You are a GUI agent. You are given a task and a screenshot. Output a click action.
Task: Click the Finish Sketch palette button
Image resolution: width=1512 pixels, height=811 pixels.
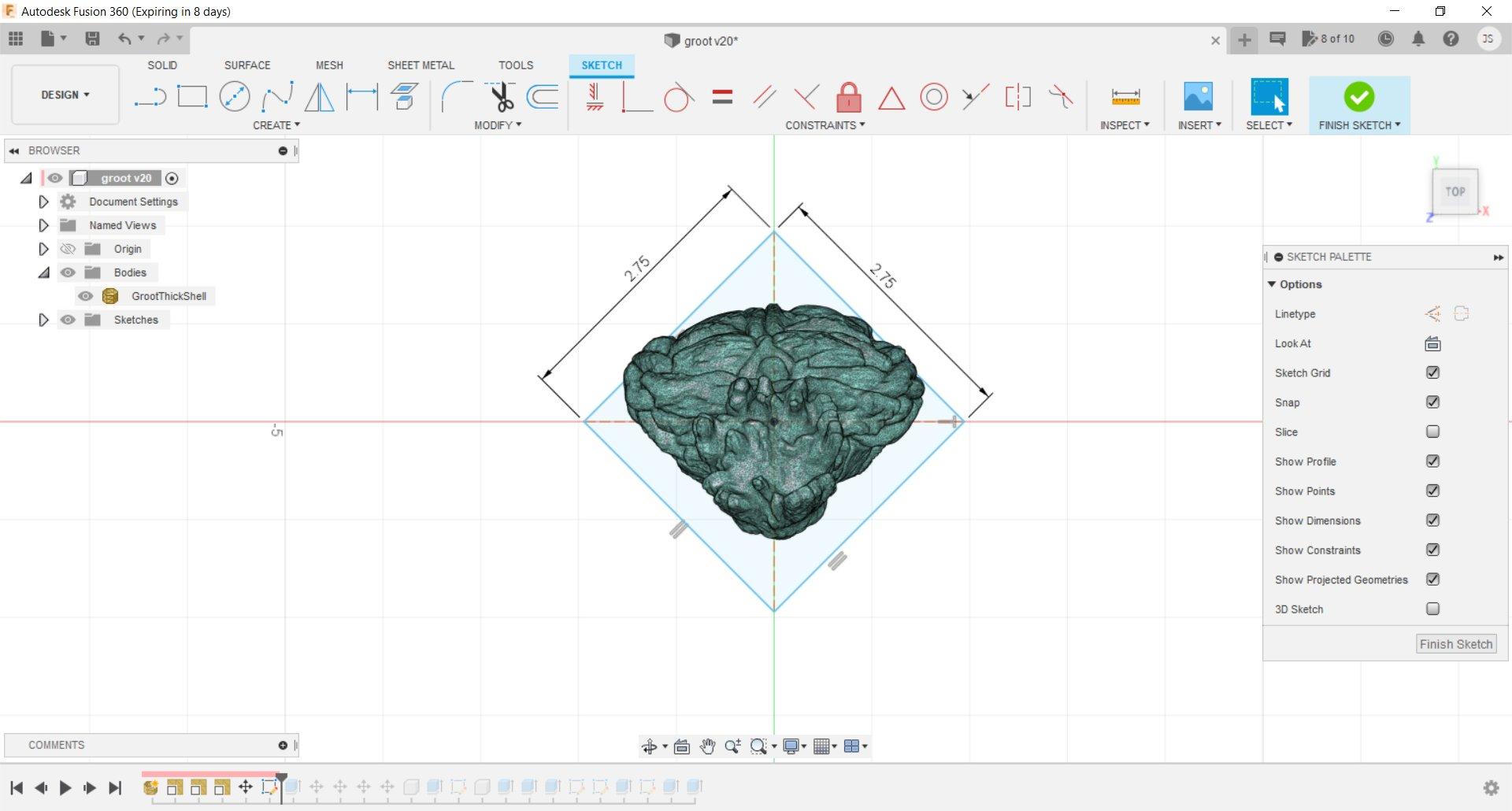(1455, 644)
